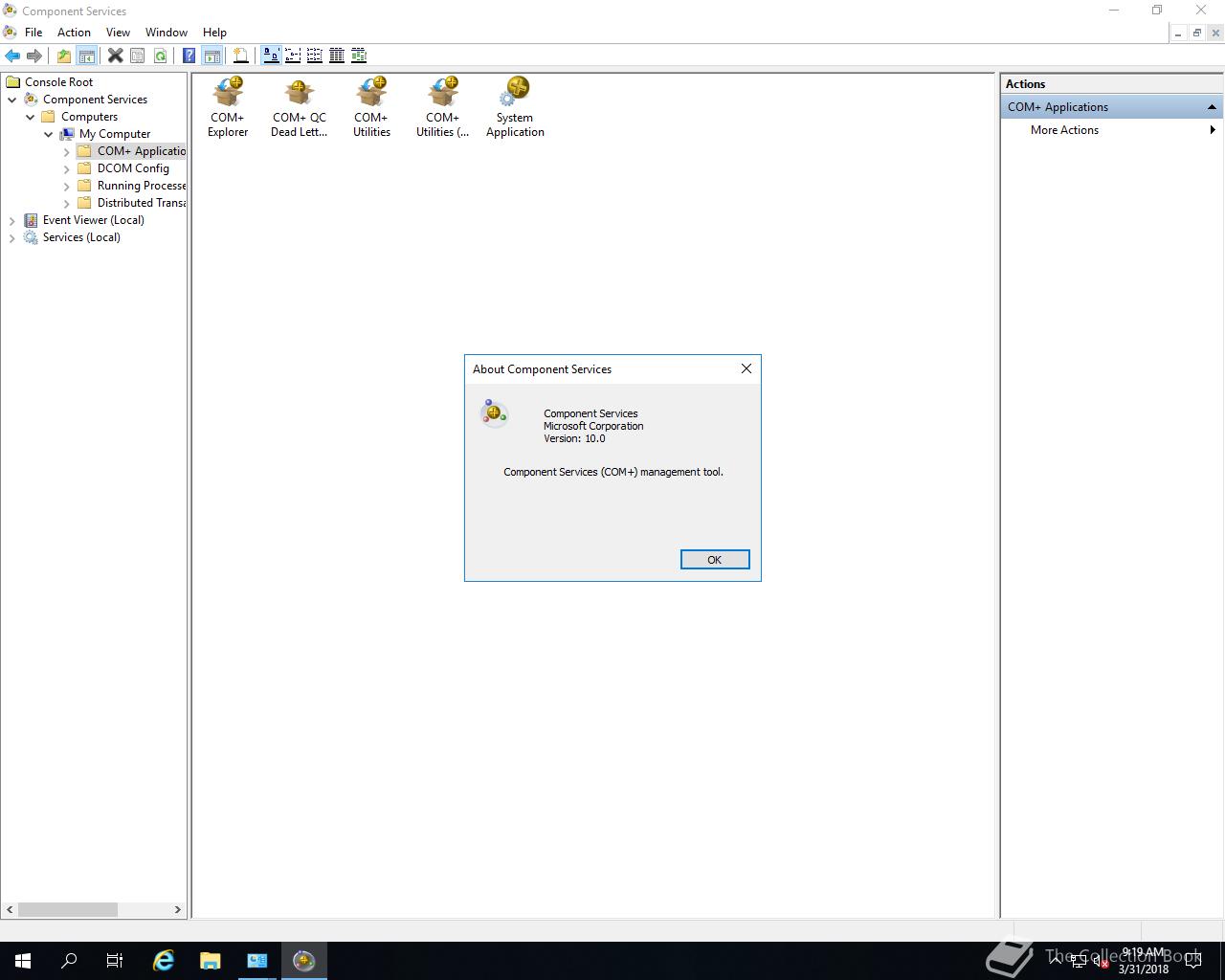Select DCOM Config folder in tree

point(133,168)
